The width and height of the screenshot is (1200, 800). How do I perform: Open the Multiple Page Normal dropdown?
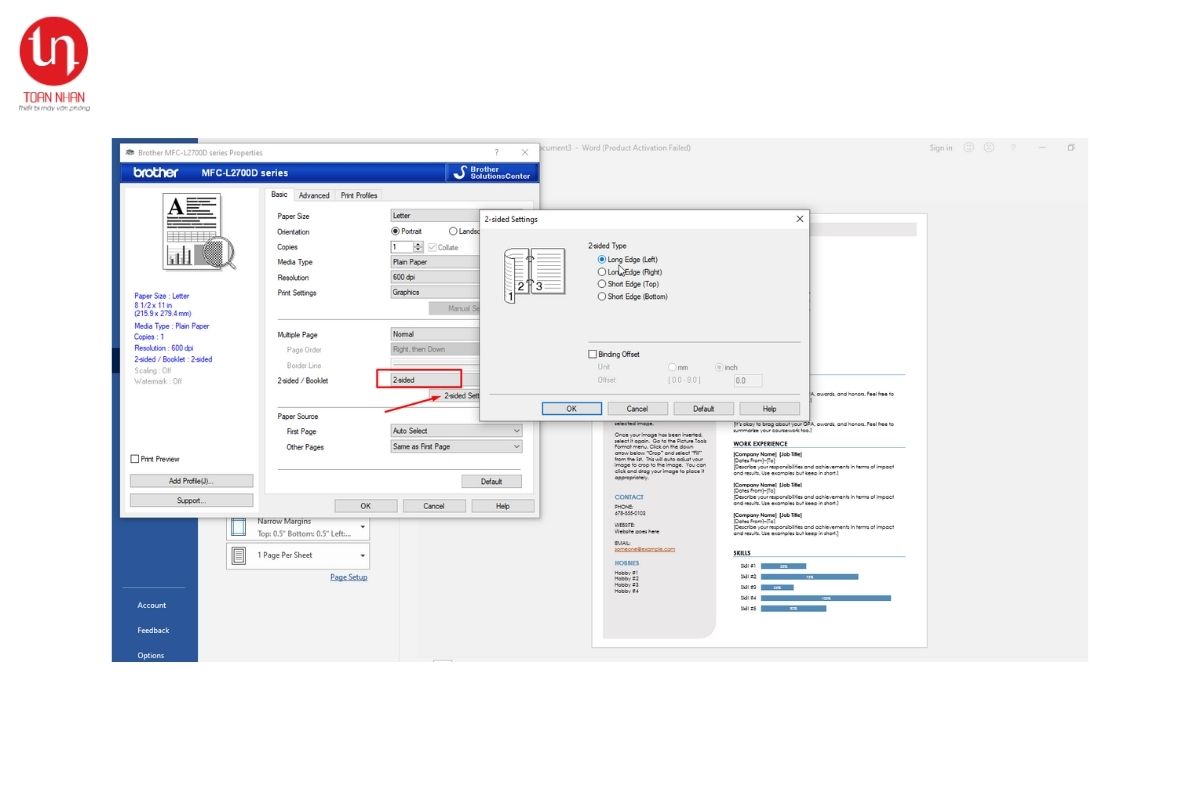pyautogui.click(x=435, y=334)
